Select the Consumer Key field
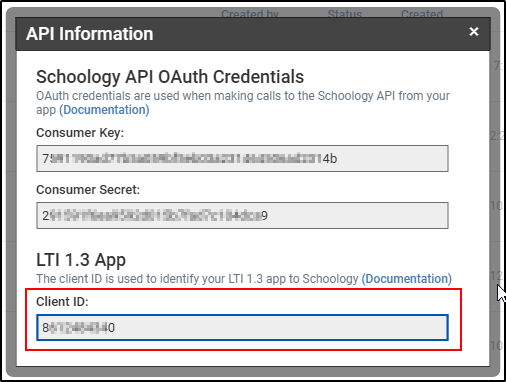506x382 pixels. click(x=242, y=159)
